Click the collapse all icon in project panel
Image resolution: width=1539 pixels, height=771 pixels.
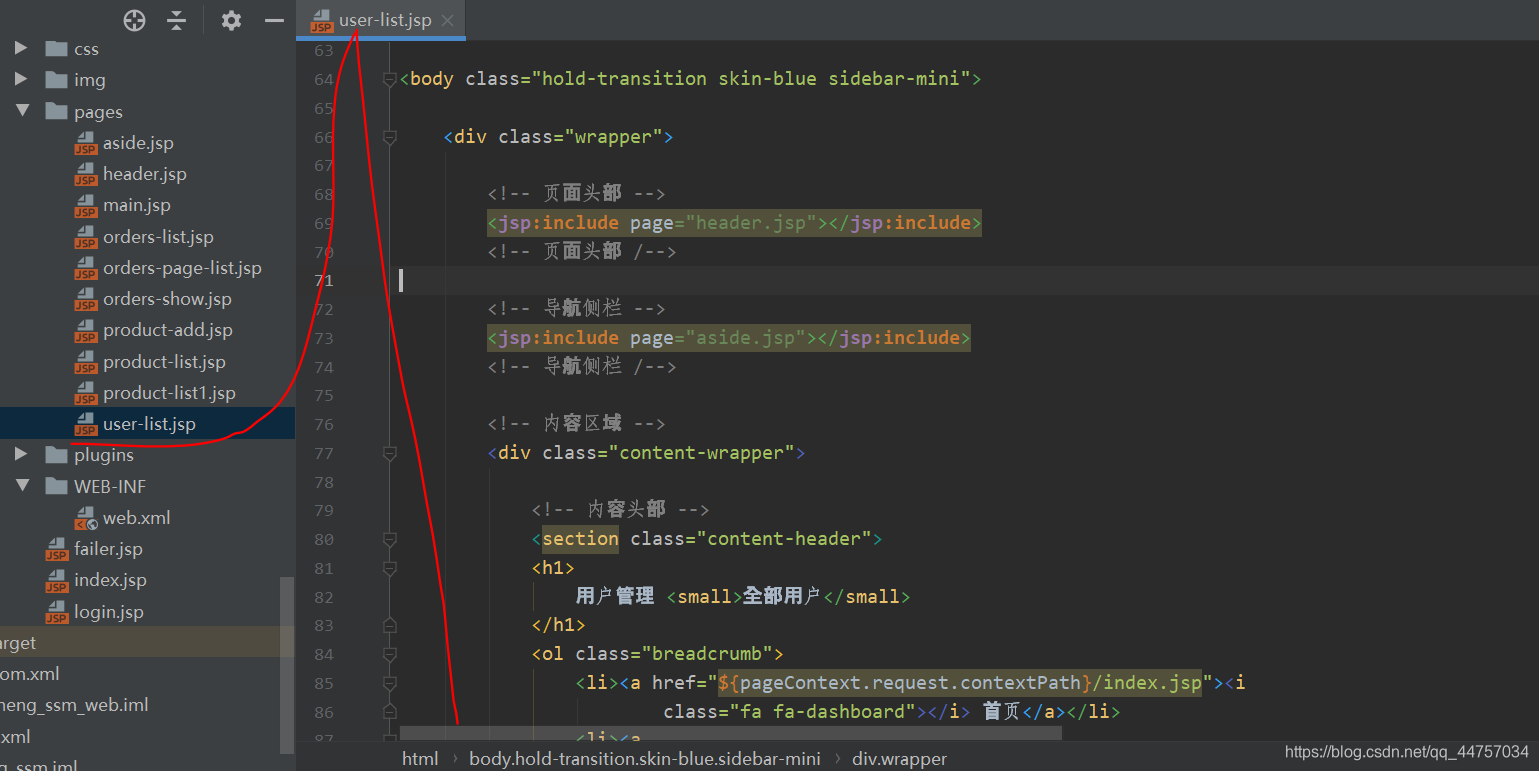pyautogui.click(x=177, y=20)
